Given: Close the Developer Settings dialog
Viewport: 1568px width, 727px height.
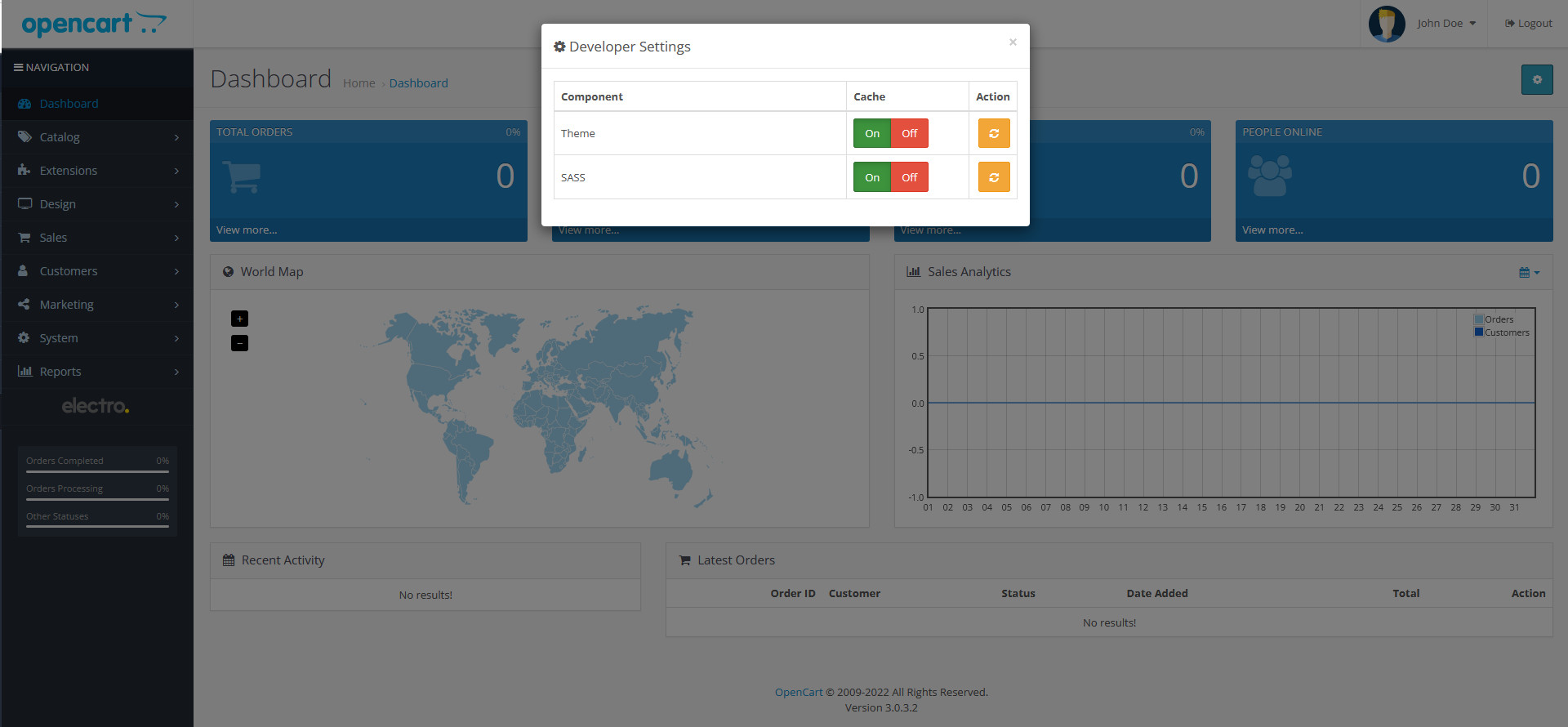Looking at the screenshot, I should (1013, 42).
